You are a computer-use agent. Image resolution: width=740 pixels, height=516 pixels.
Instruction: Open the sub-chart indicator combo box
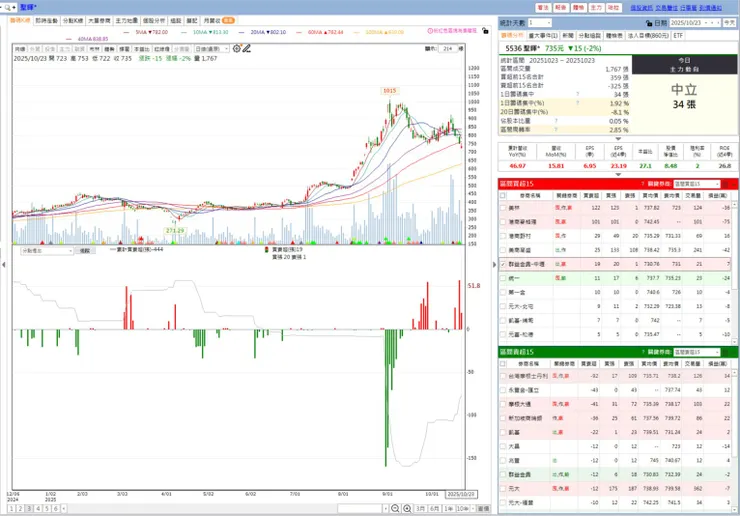[47, 251]
